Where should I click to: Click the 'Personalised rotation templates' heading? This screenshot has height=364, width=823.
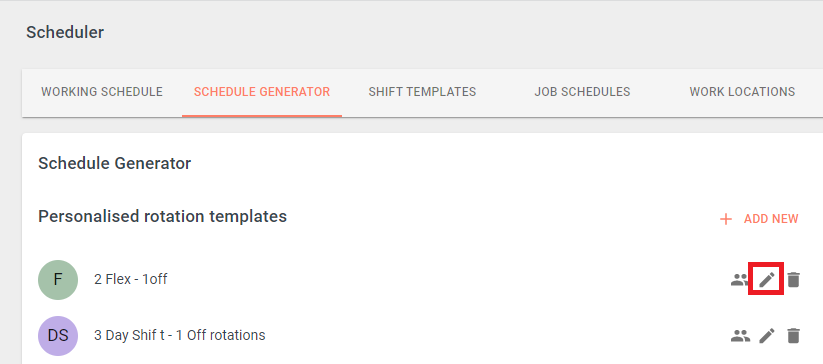[x=163, y=216]
